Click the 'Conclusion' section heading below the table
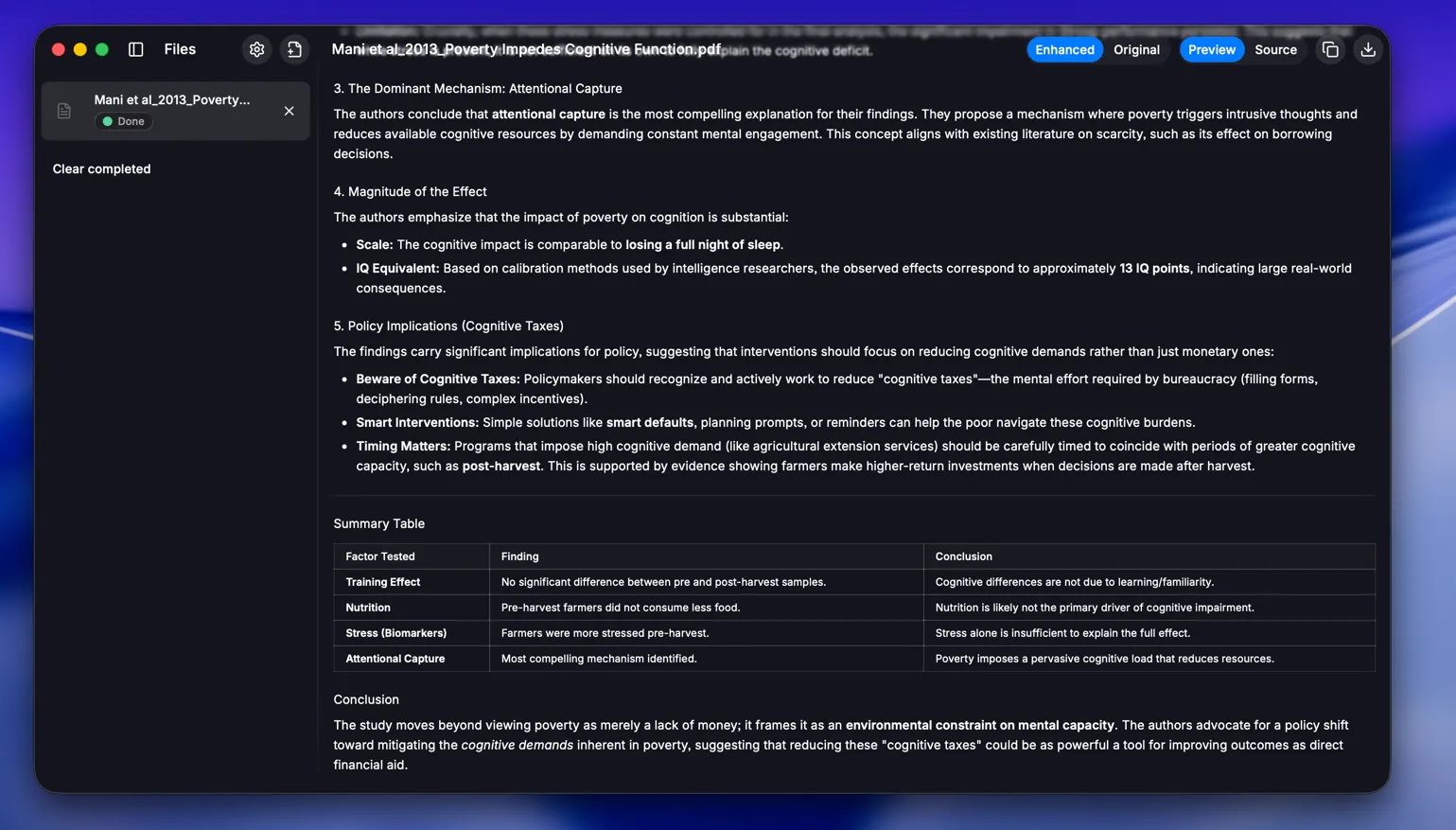 366,699
